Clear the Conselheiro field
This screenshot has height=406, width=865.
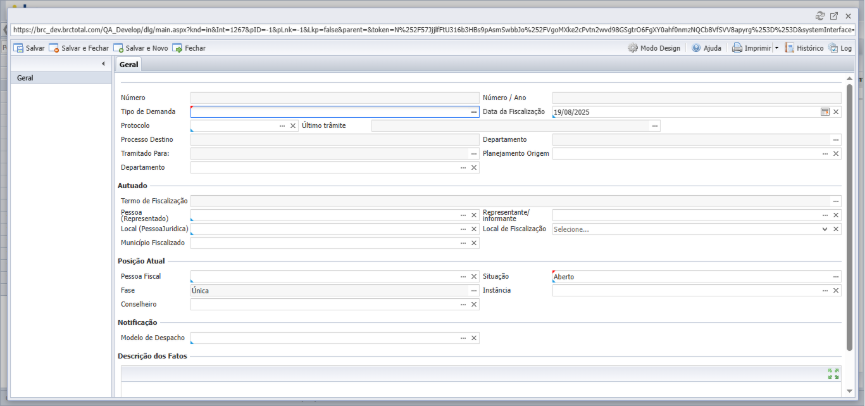coord(473,304)
